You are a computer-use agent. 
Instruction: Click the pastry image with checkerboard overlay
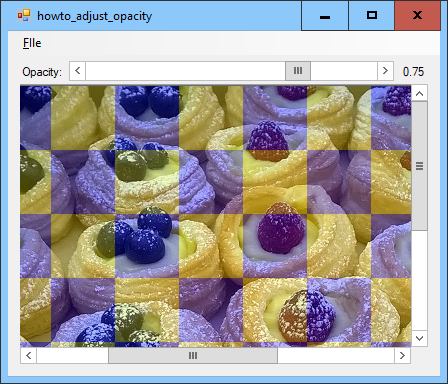coord(216,216)
